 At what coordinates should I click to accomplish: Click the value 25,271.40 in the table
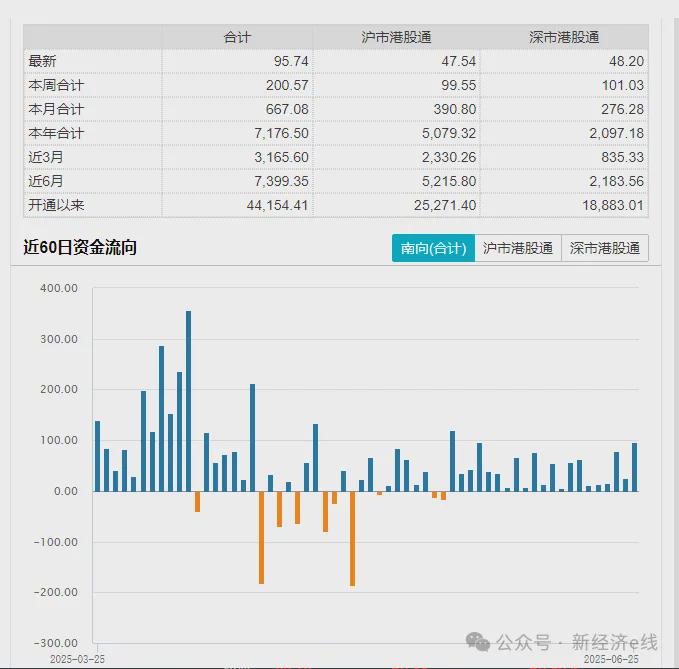click(x=445, y=205)
